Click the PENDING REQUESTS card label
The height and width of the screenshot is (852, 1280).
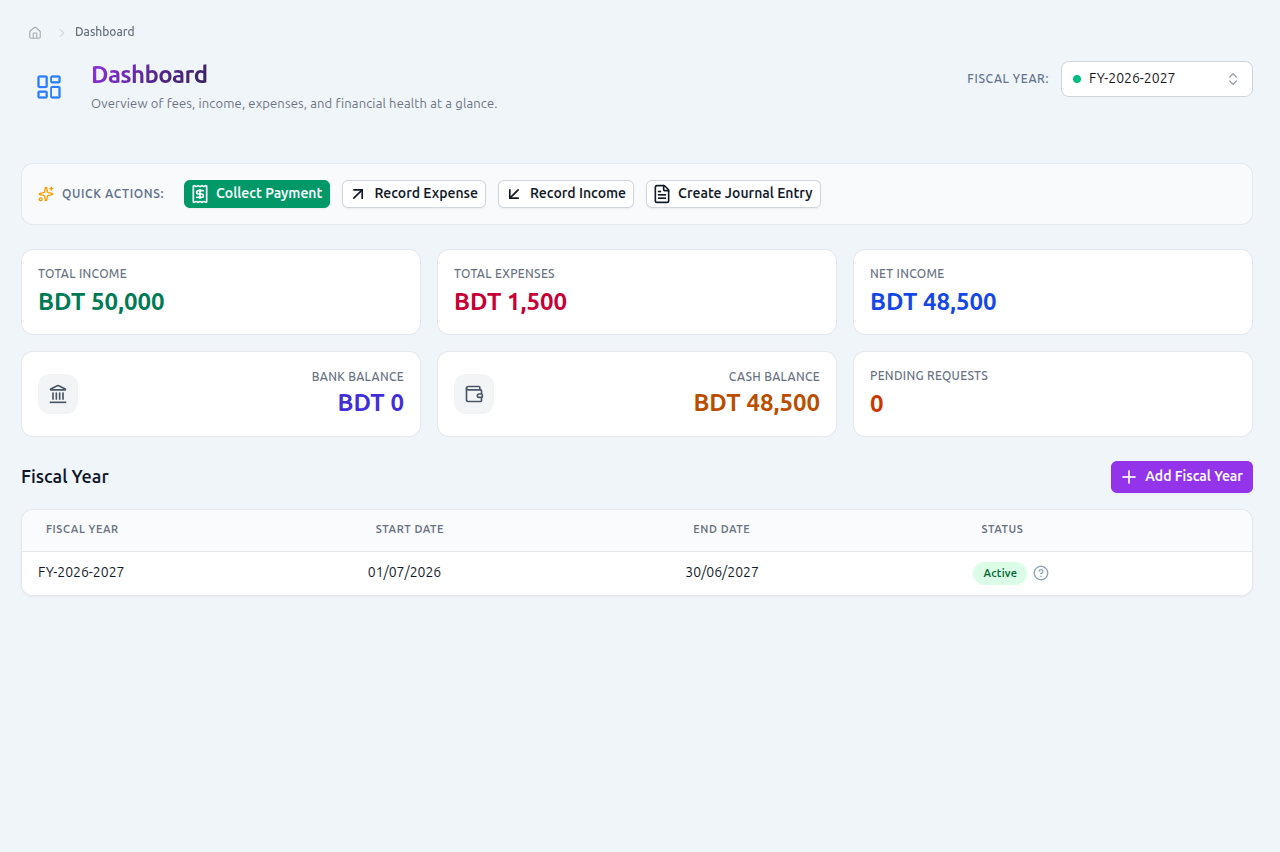[929, 376]
